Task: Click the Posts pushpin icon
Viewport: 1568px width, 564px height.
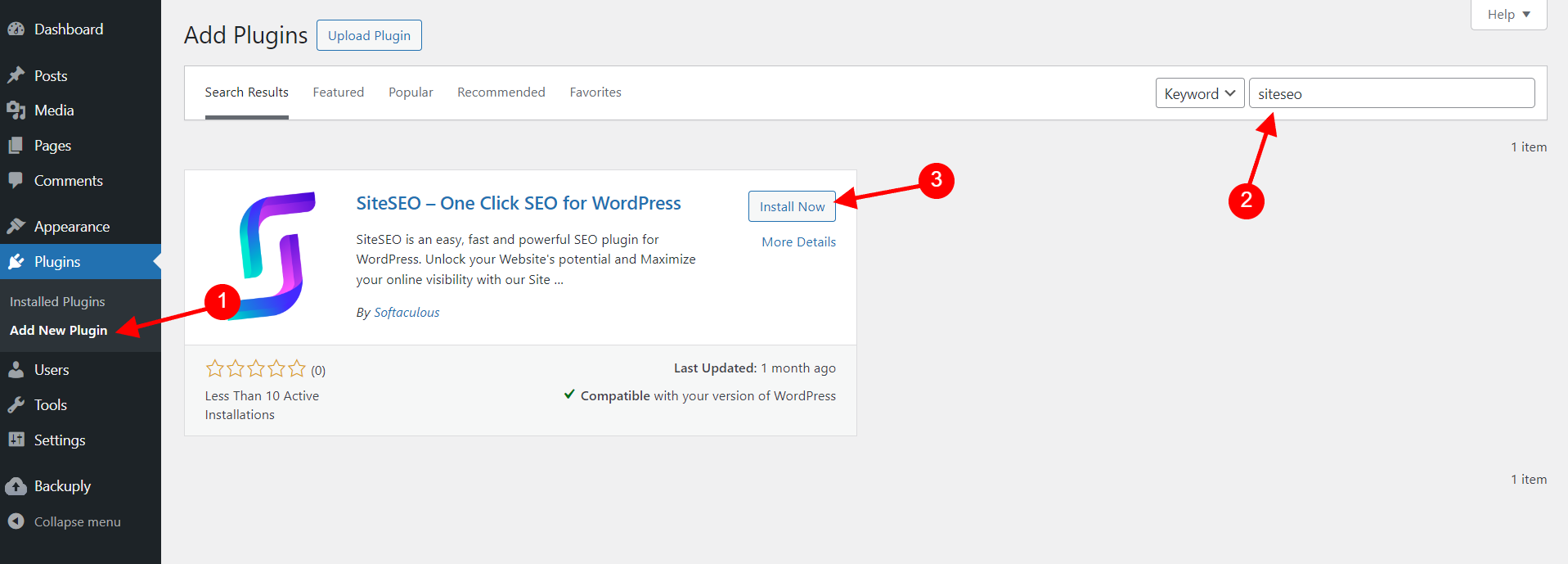Action: [x=16, y=75]
